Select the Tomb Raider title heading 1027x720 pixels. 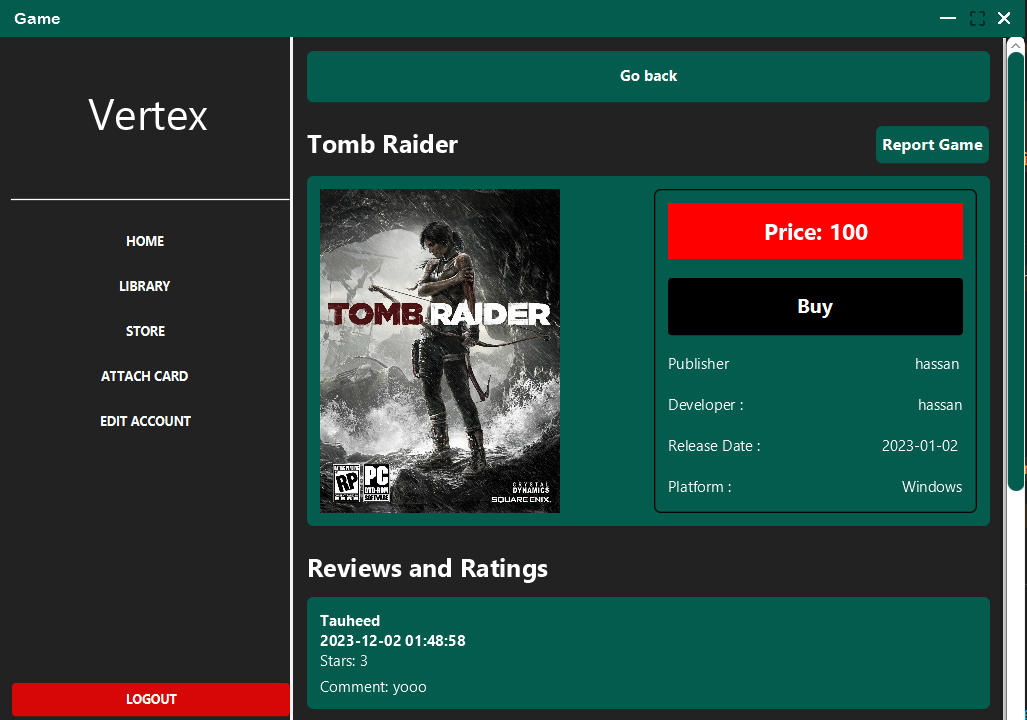(x=383, y=145)
